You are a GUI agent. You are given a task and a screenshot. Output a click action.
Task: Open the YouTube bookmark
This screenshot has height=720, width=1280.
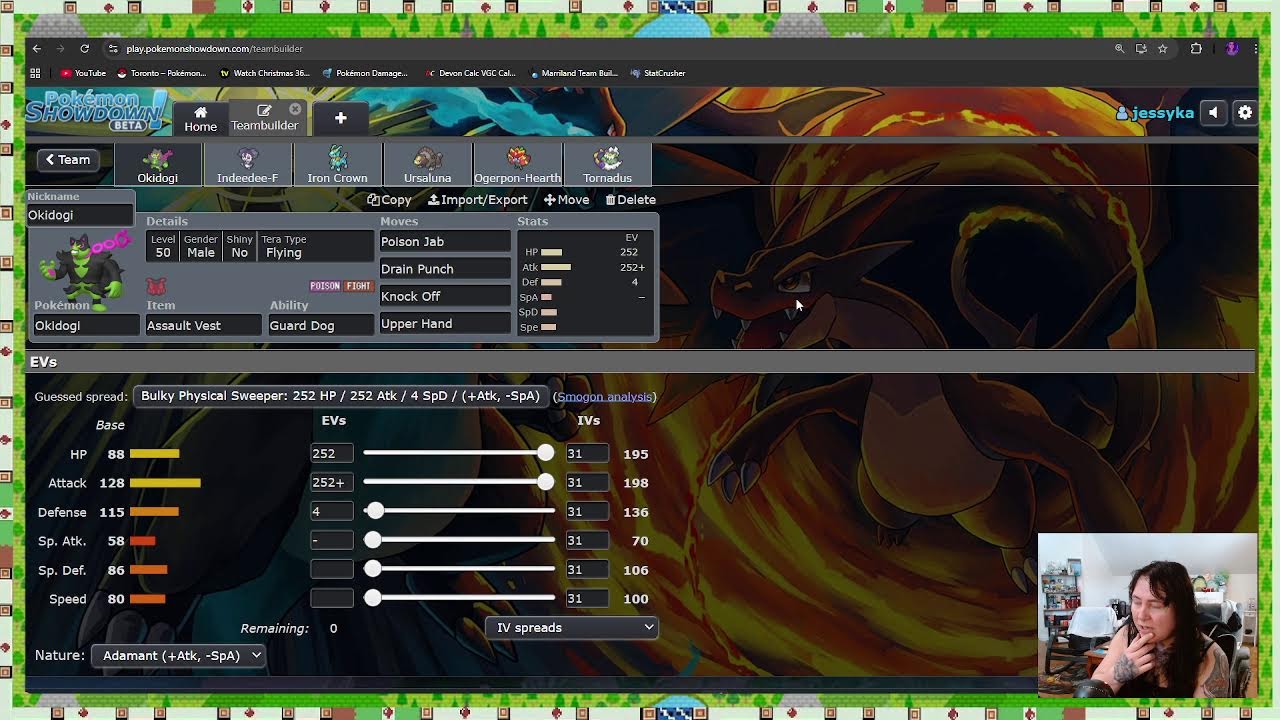83,73
